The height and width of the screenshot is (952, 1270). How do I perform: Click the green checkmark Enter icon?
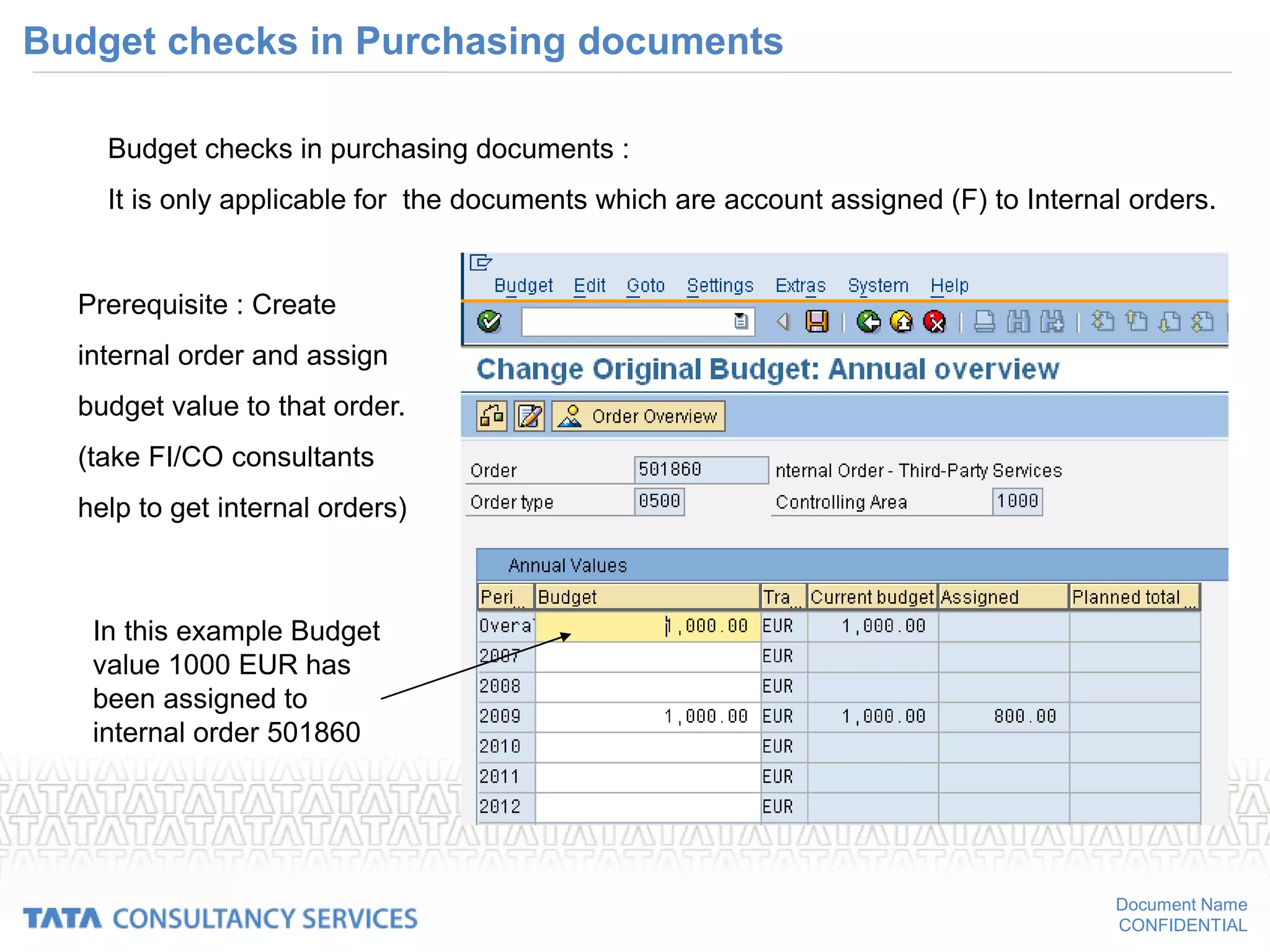point(489,322)
